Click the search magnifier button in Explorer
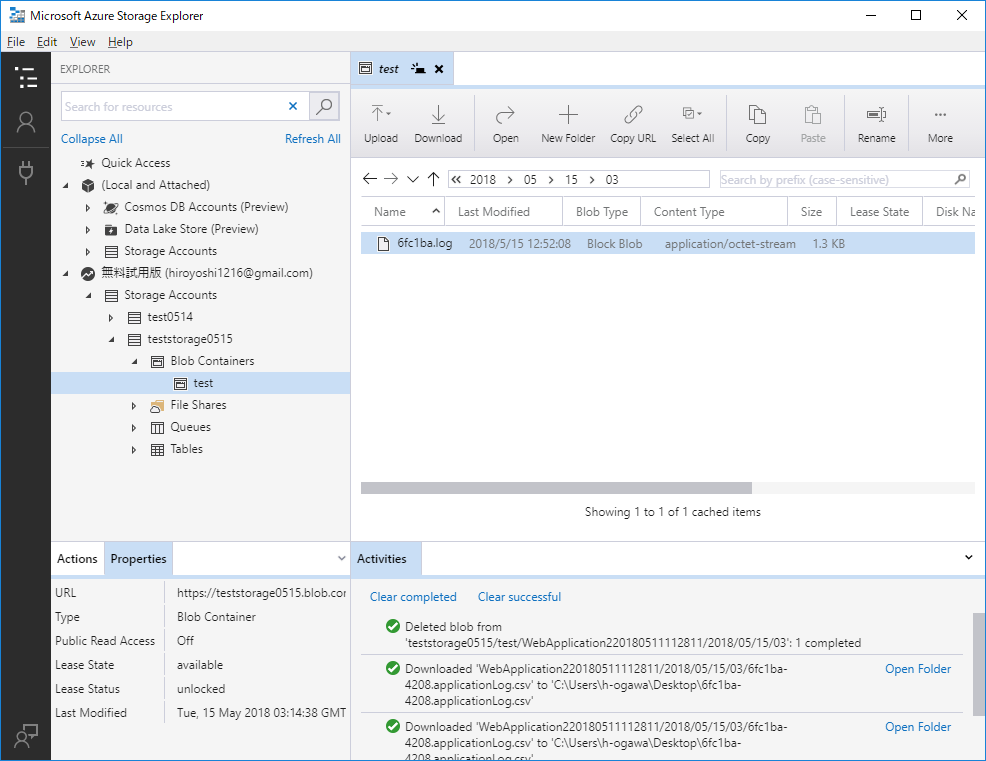This screenshot has width=986, height=761. pos(324,106)
